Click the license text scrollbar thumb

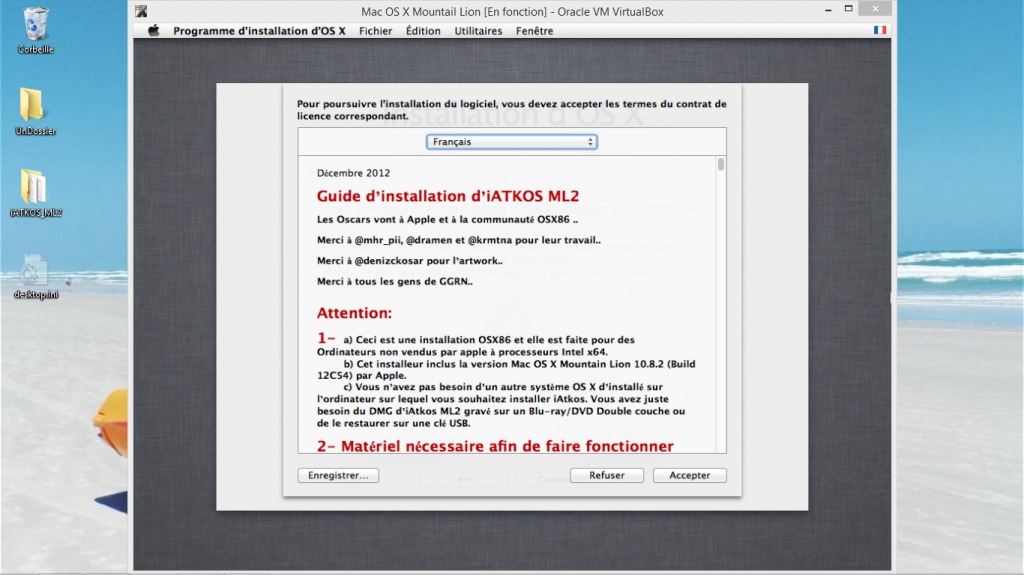720,165
